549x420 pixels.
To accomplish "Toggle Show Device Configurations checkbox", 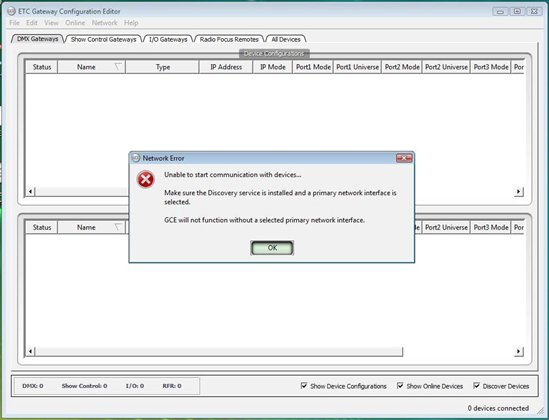I will pos(304,386).
